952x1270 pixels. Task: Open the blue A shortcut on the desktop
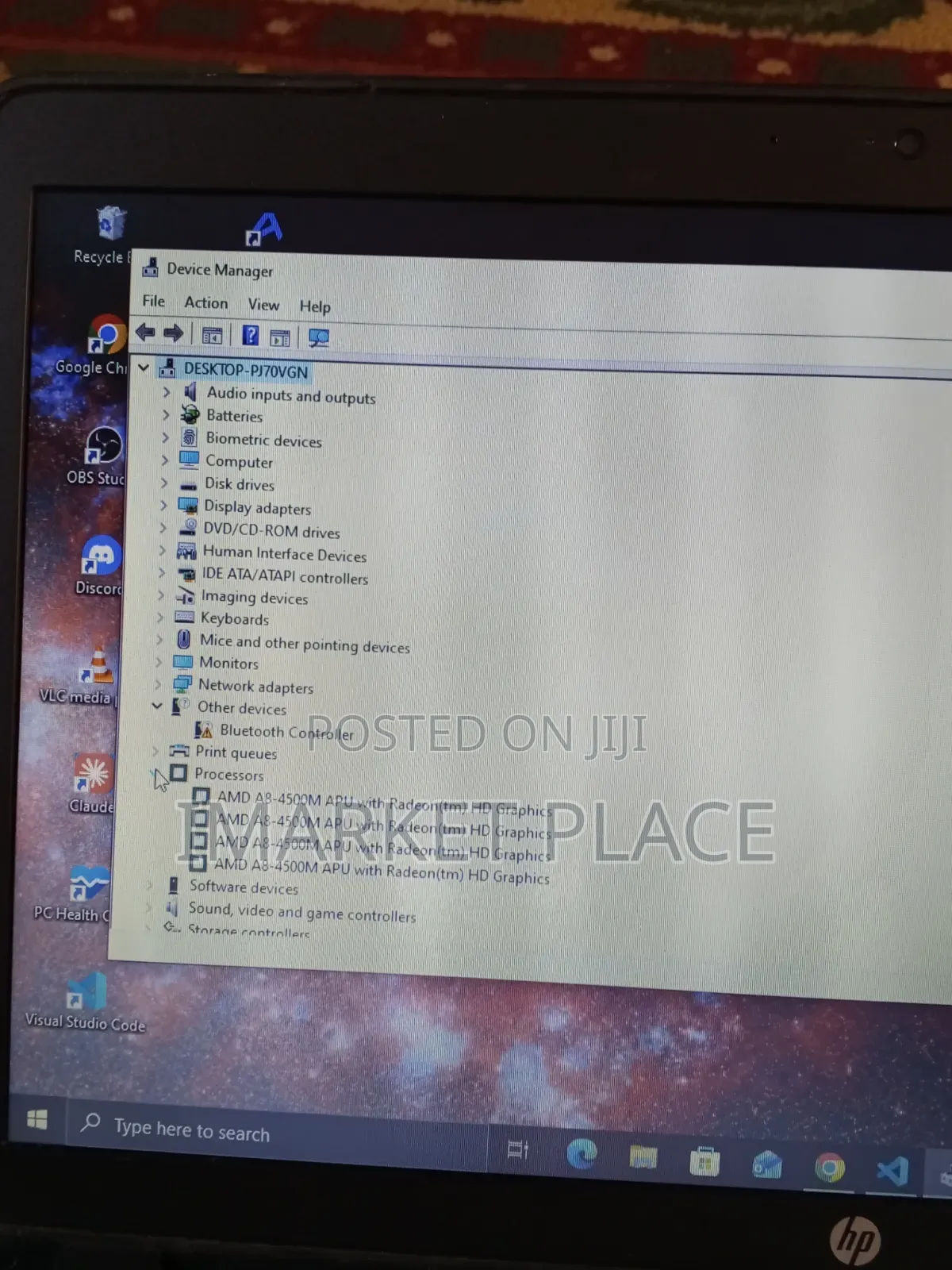[264, 229]
